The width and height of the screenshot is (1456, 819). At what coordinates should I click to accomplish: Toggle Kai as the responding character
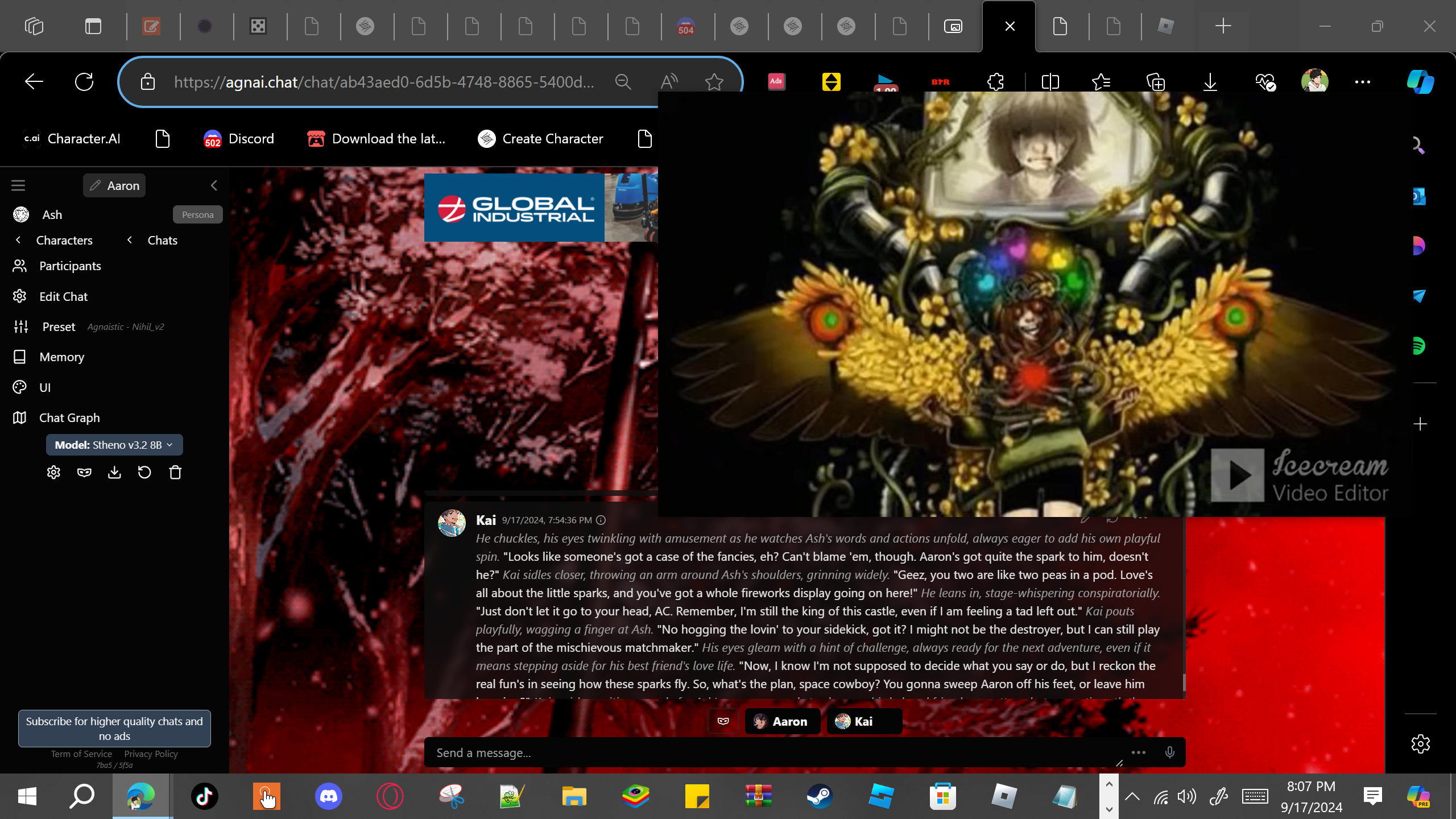click(863, 721)
